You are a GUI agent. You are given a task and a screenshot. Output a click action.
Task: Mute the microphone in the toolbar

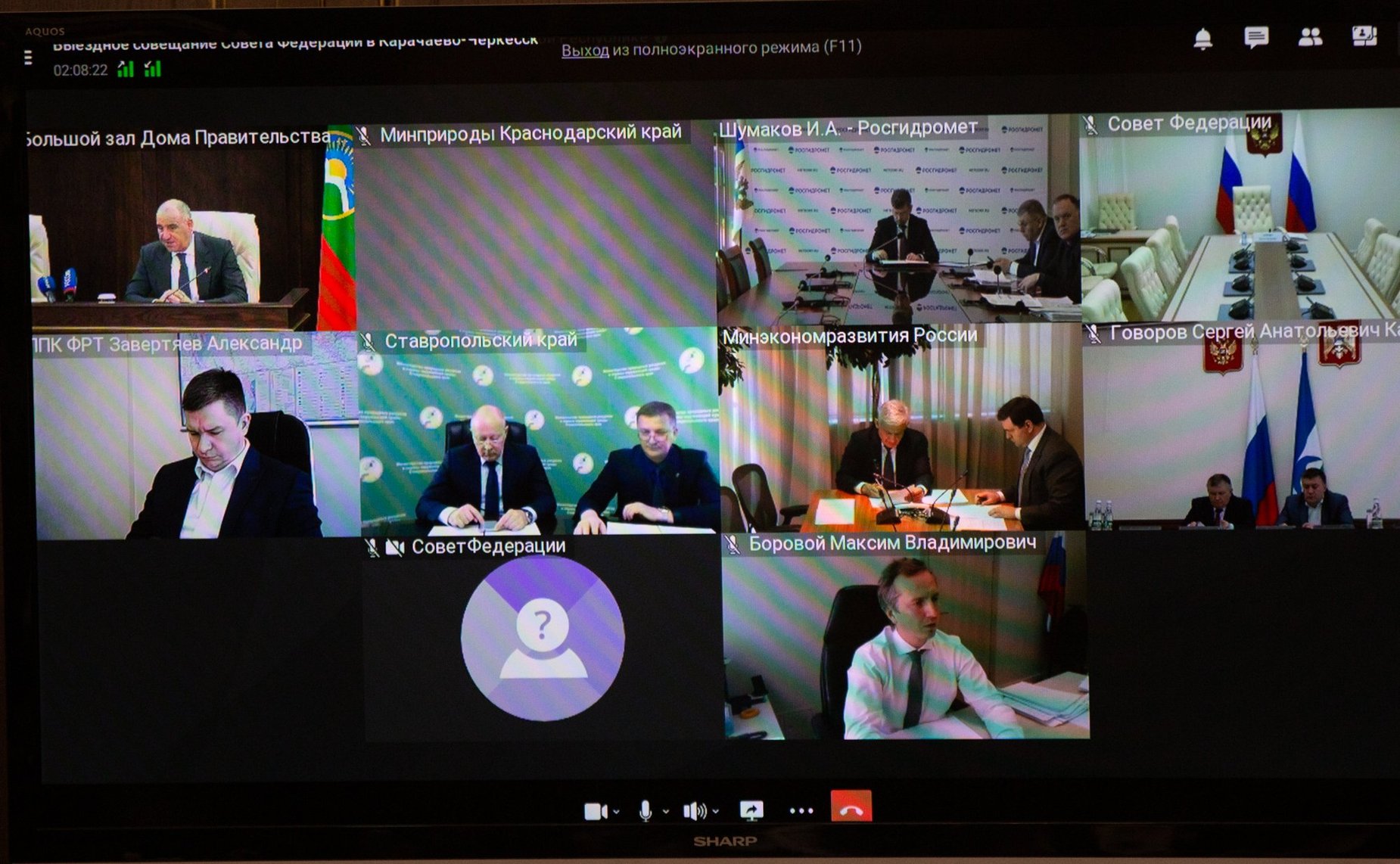[x=646, y=811]
